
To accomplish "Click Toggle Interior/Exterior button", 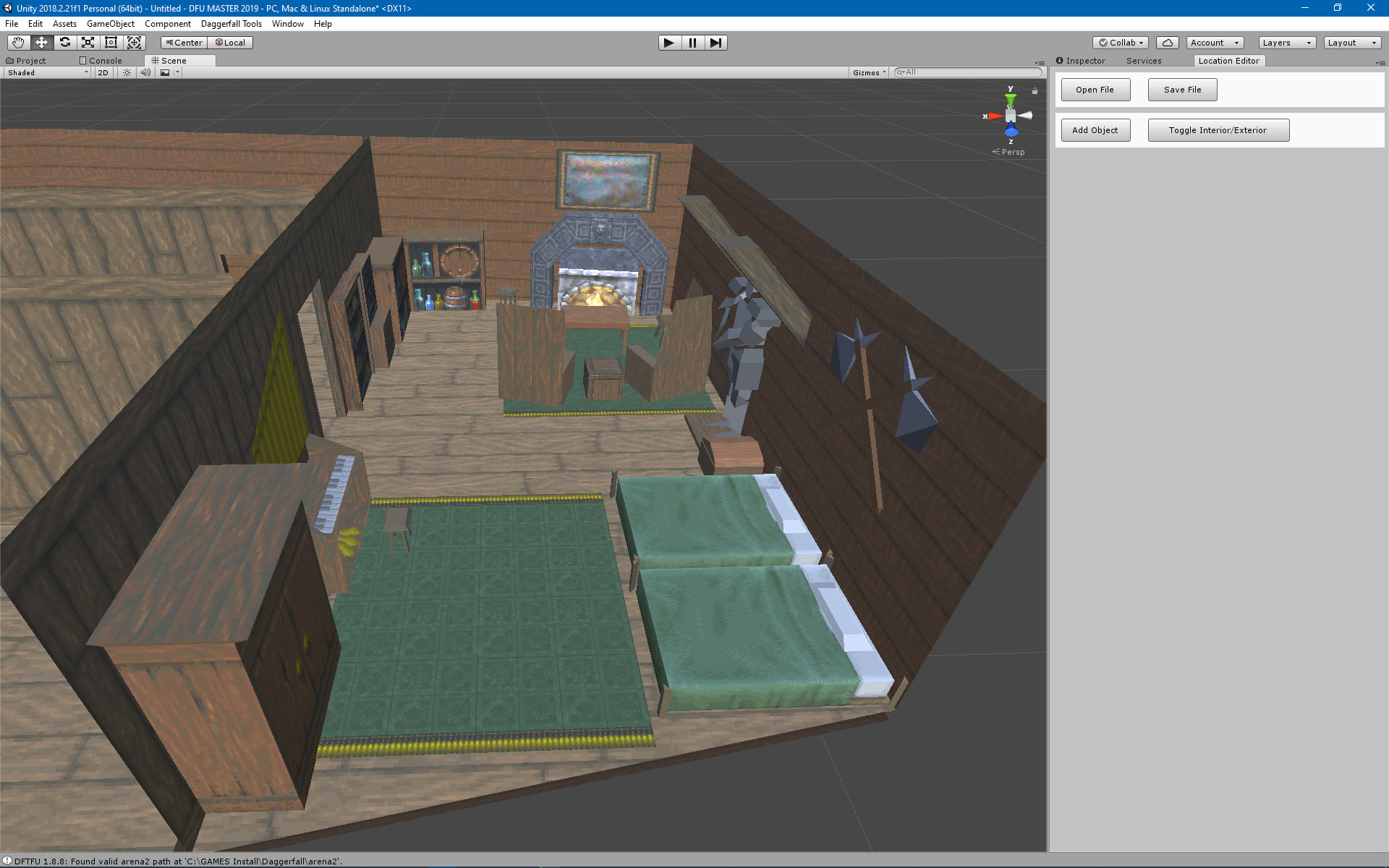I will (x=1218, y=130).
